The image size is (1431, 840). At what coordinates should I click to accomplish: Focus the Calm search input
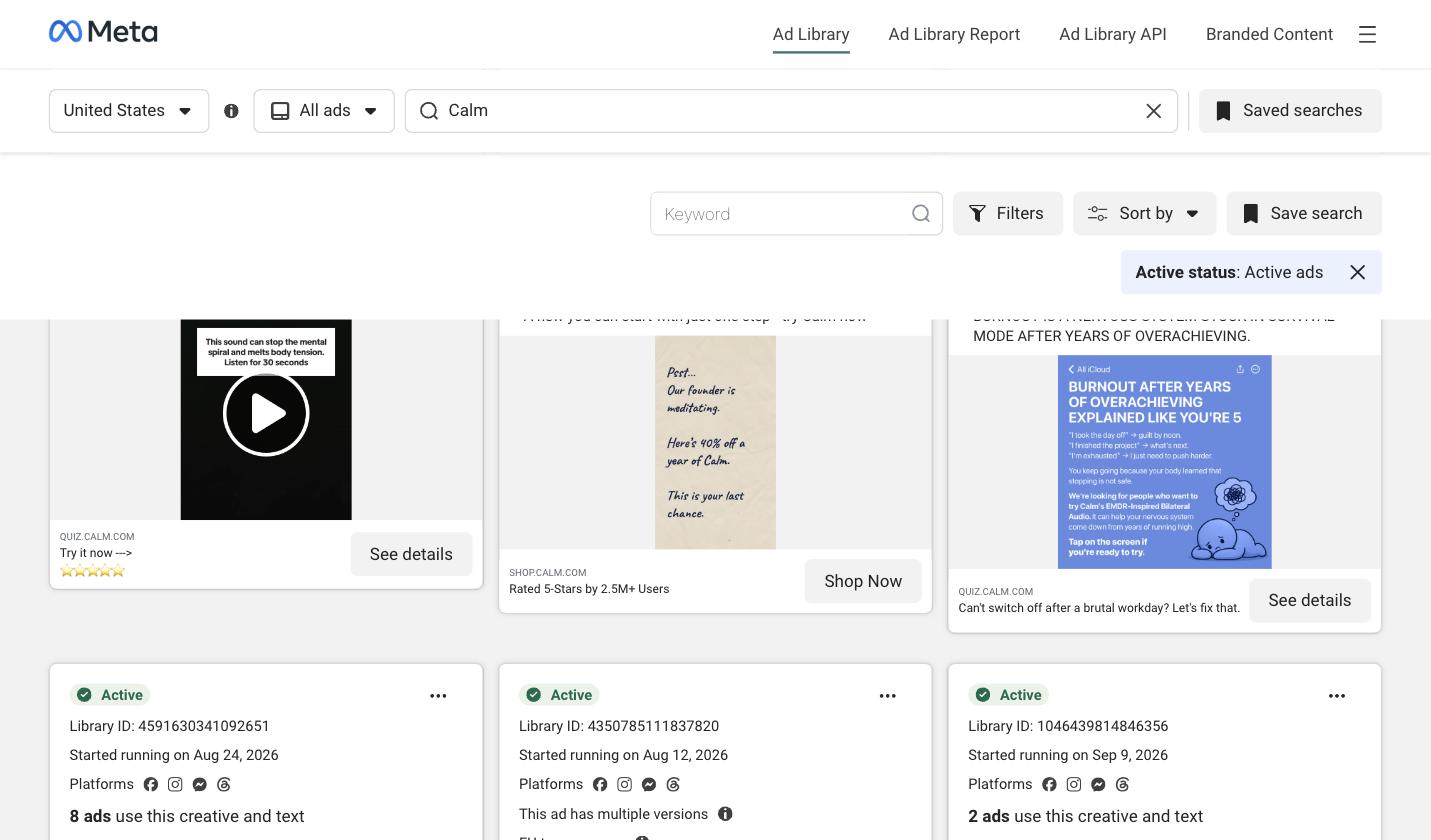point(792,111)
